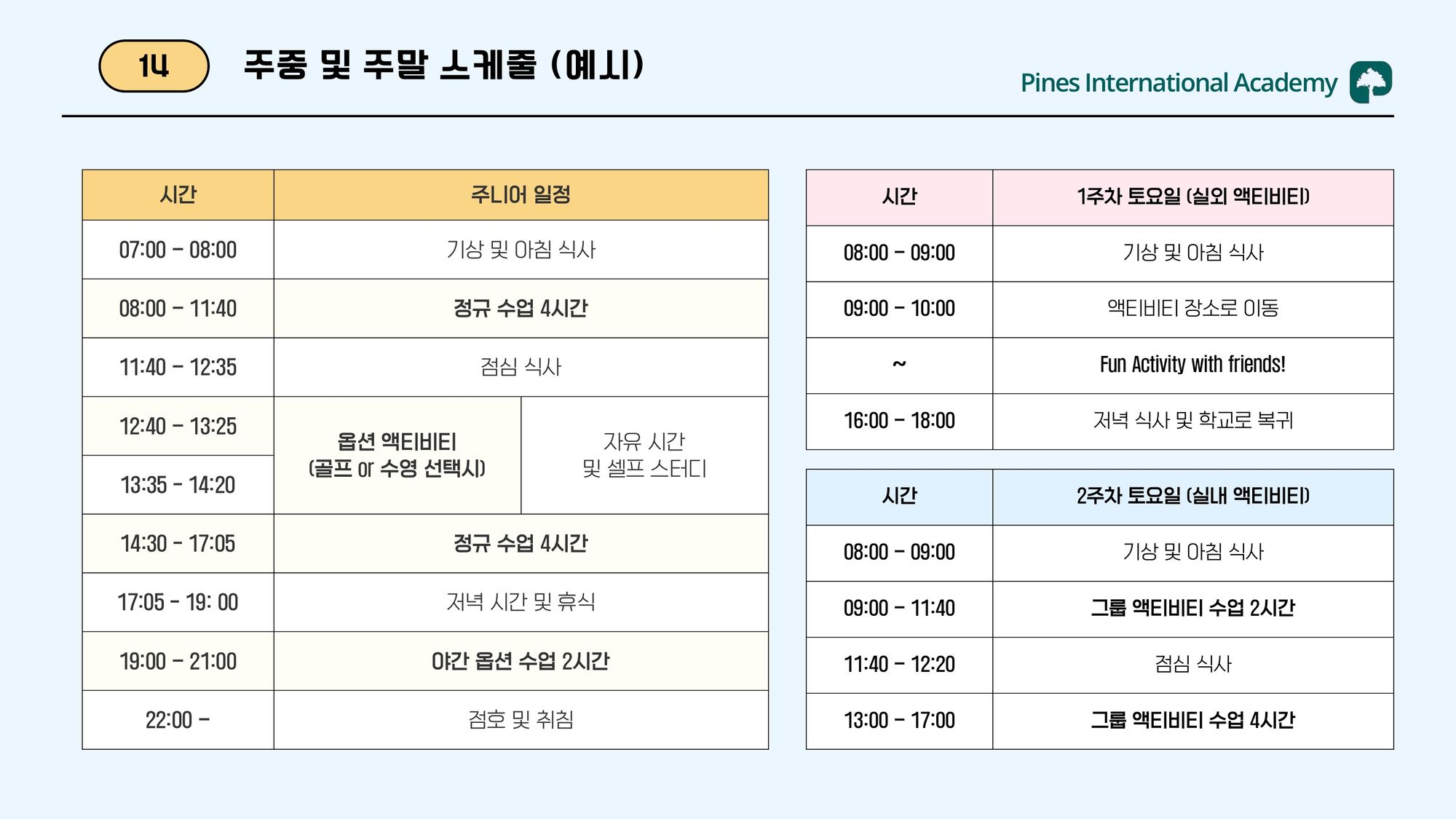The width and height of the screenshot is (1456, 819).
Task: Select the slide title 주중 및 주말 스케줄 (예시)
Action: [444, 65]
